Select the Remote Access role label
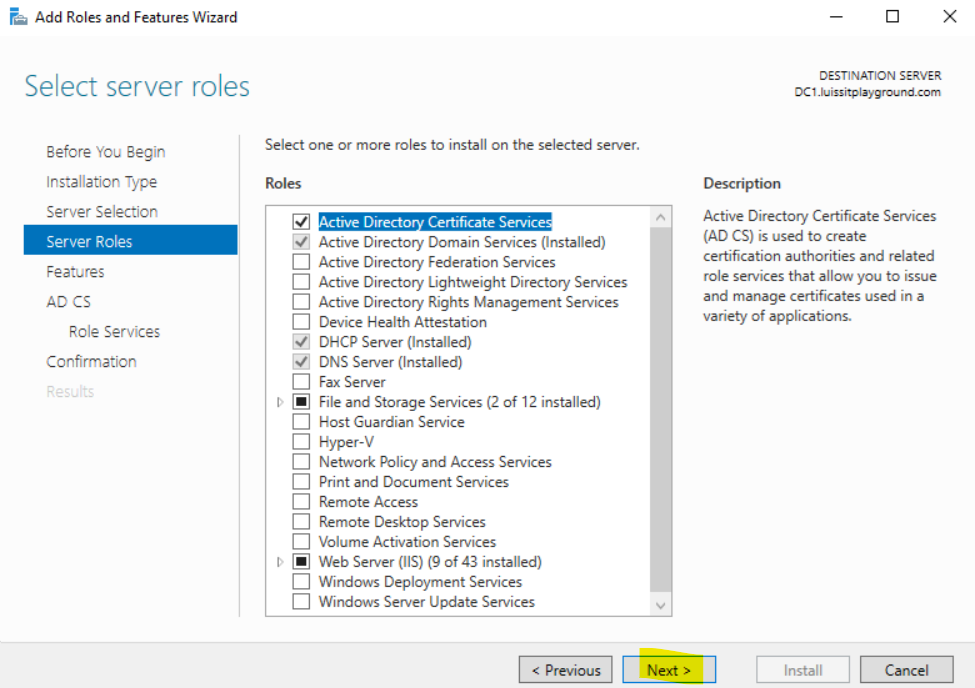 (368, 501)
